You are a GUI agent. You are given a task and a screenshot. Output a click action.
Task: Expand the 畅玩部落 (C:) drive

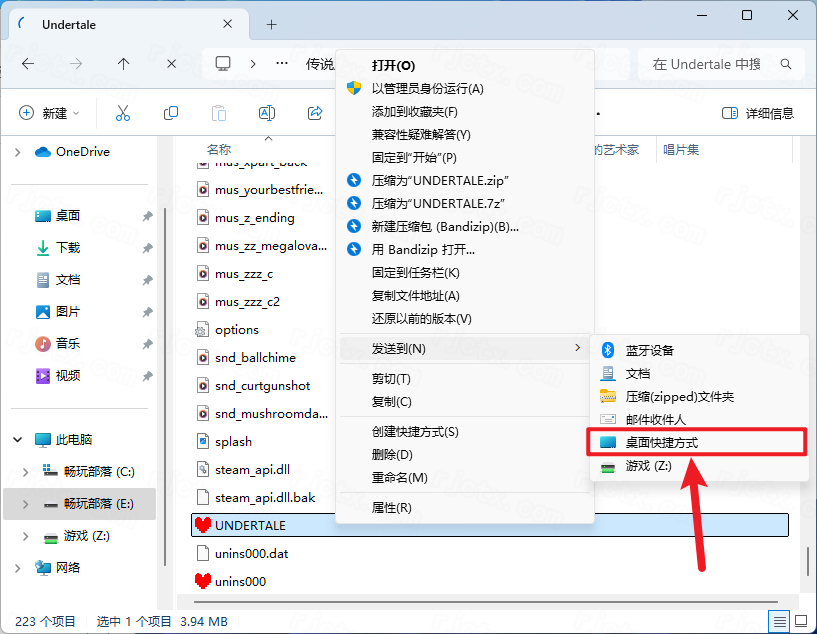pyautogui.click(x=26, y=472)
